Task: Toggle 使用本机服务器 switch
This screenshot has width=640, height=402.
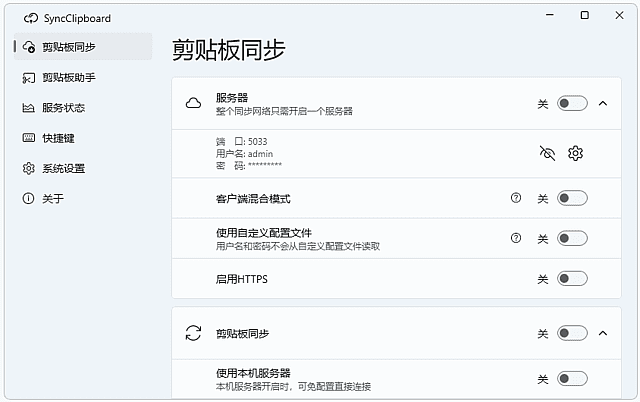Action: (572, 378)
